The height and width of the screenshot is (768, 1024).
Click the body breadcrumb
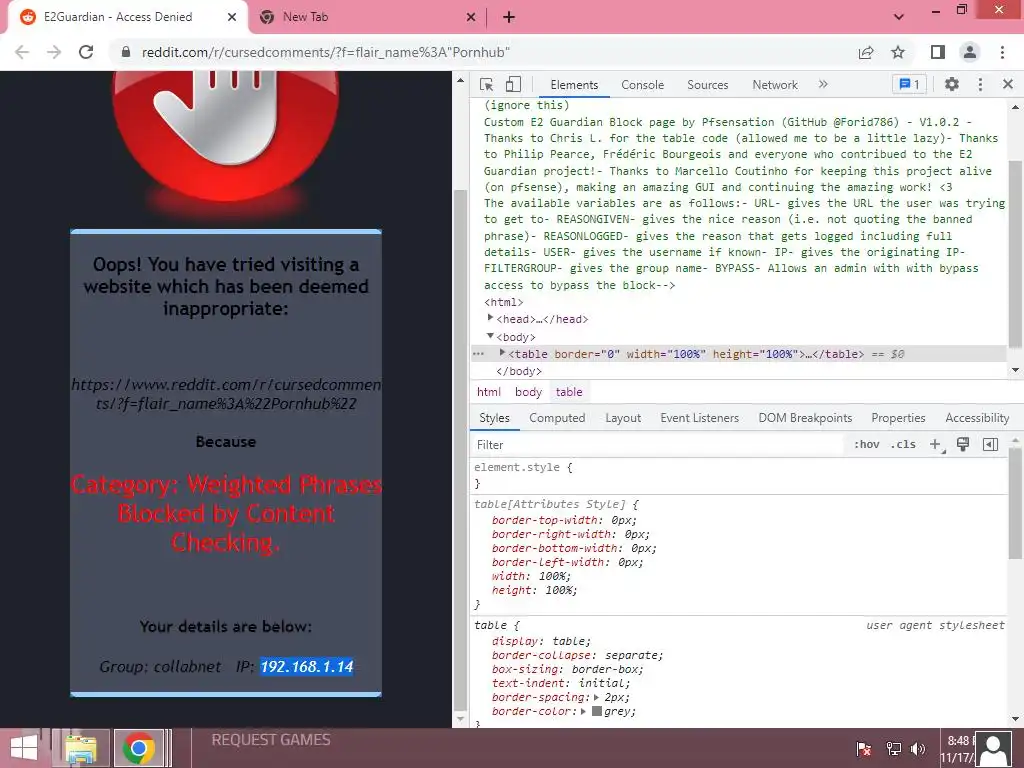528,392
